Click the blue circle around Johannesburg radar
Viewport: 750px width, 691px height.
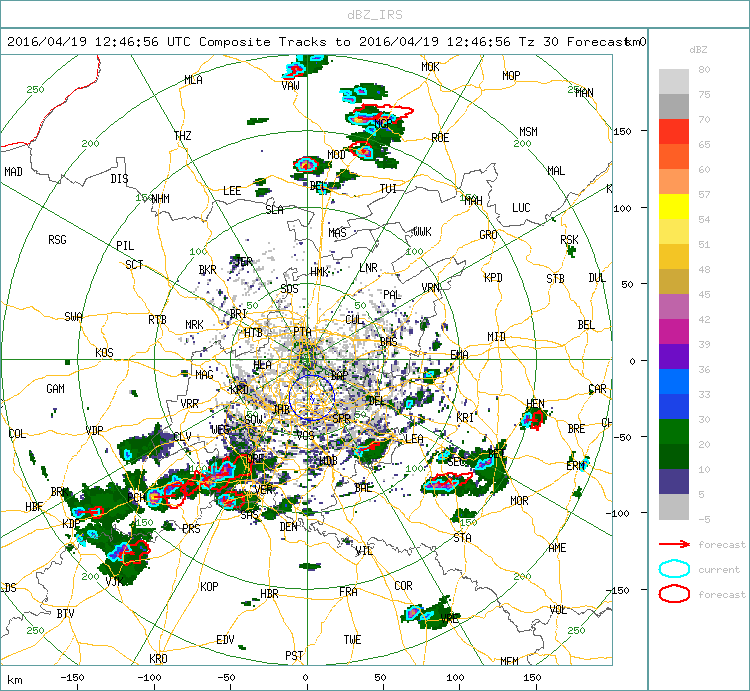[311, 397]
